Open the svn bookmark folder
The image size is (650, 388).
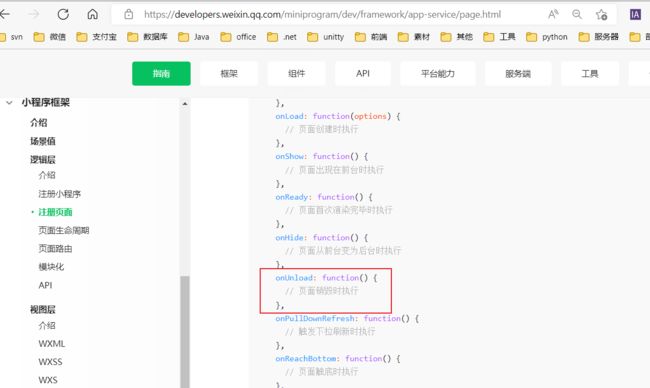coord(11,37)
